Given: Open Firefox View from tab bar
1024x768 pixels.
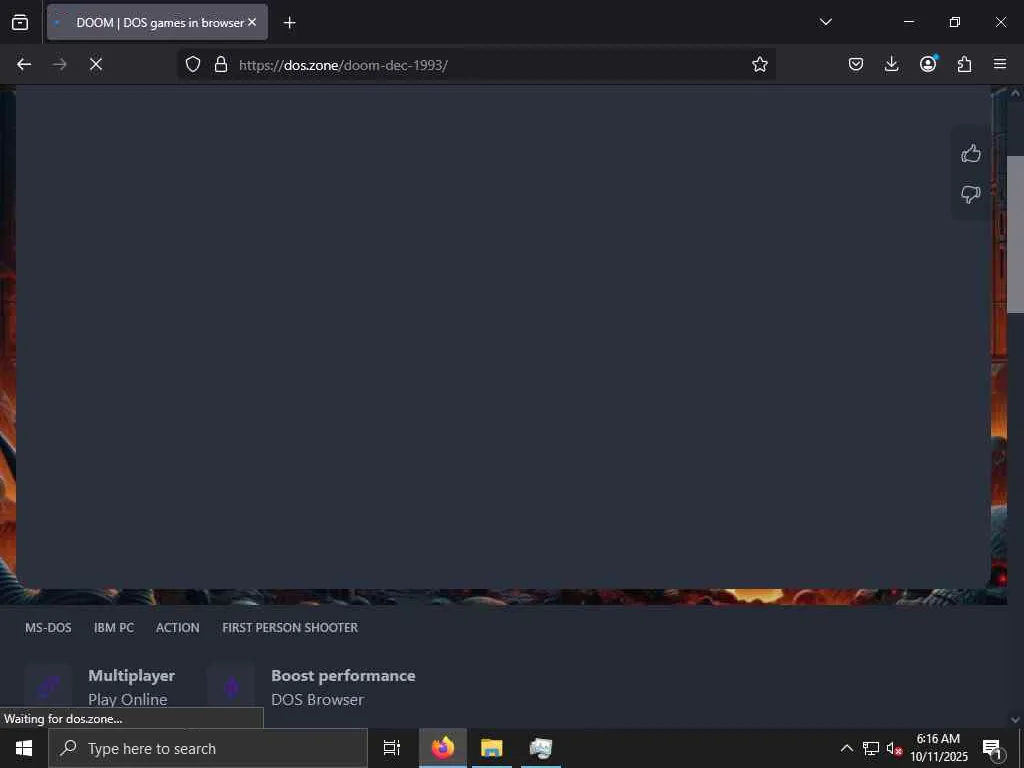Looking at the screenshot, I should (x=20, y=22).
